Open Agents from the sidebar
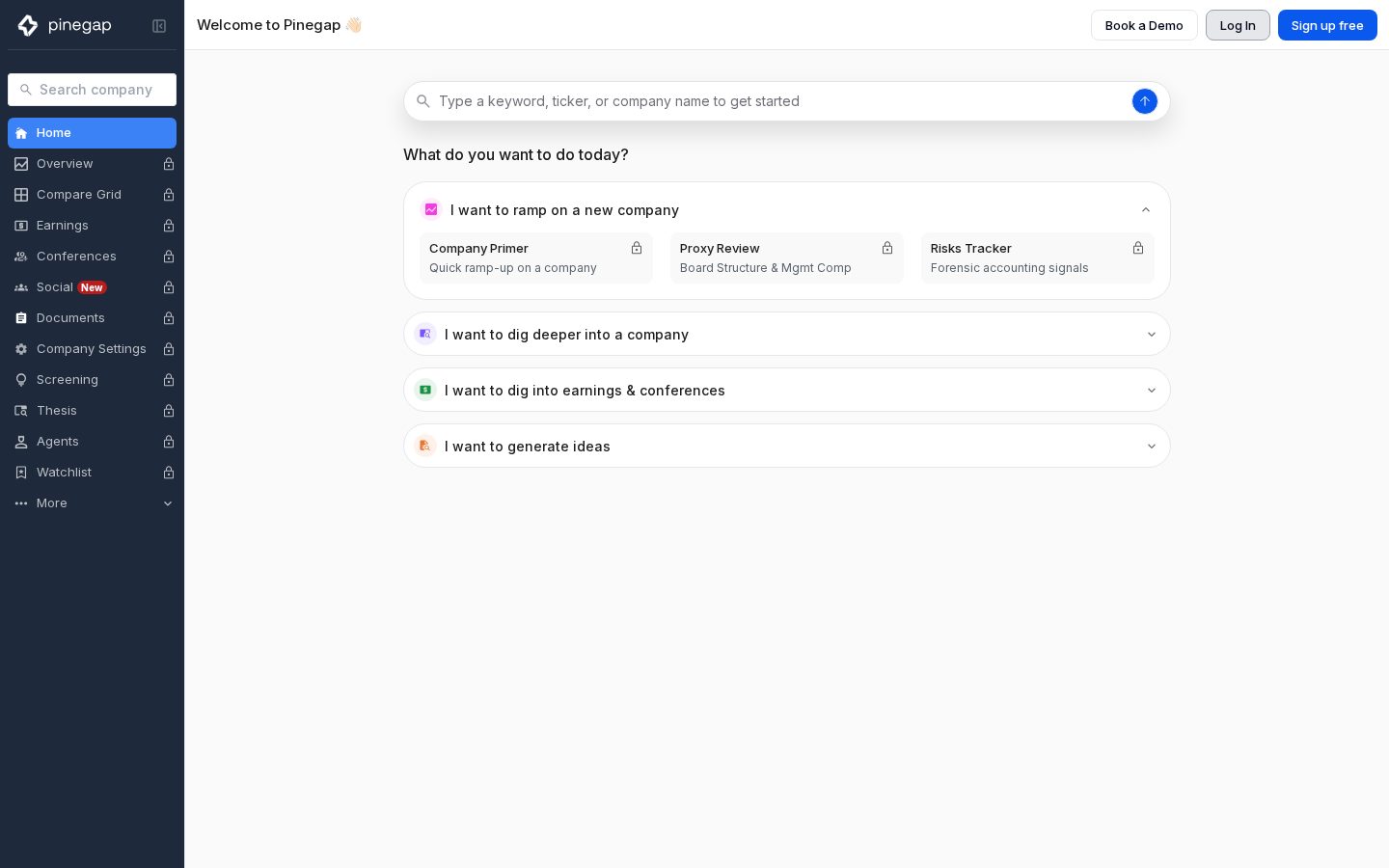 [x=92, y=442]
